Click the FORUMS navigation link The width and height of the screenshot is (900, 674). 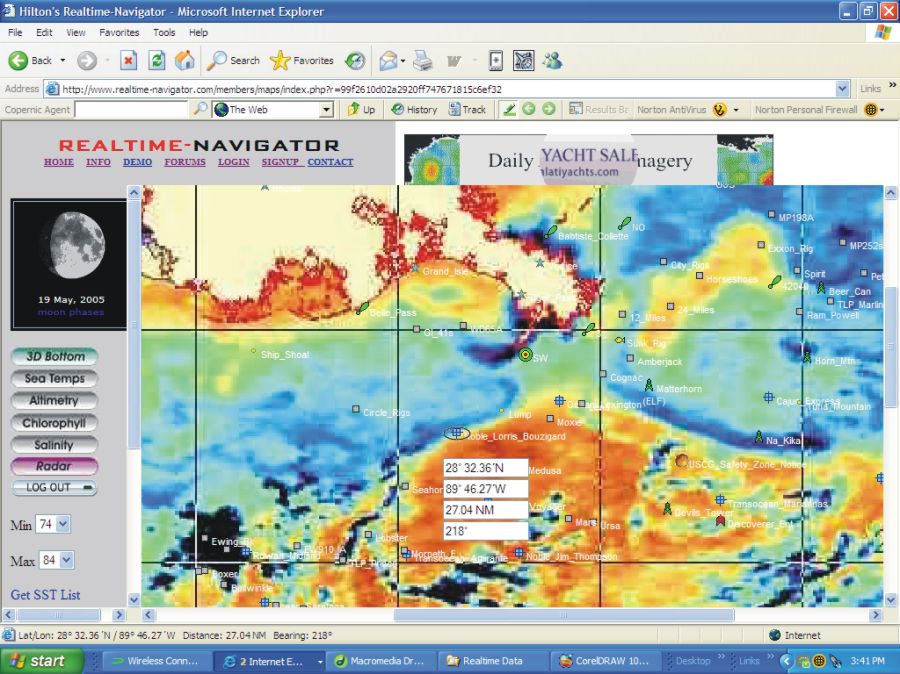[185, 162]
